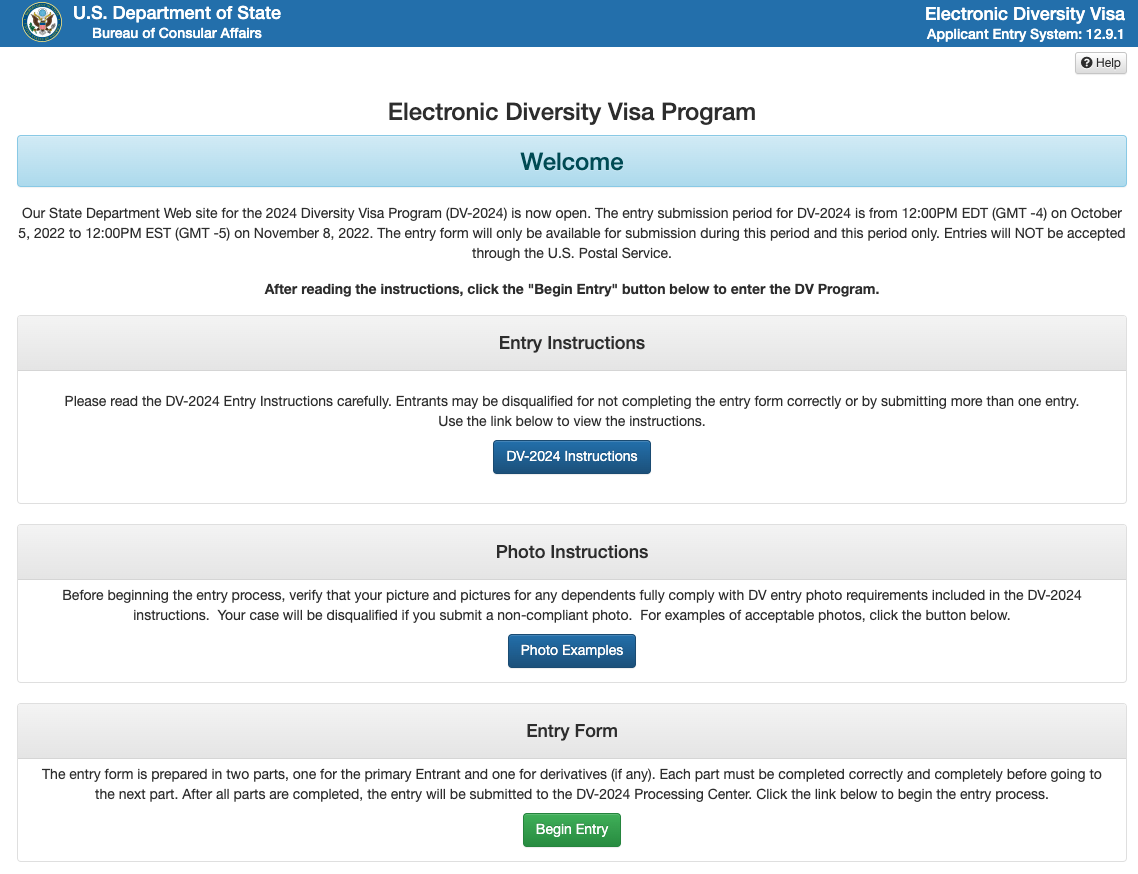Image resolution: width=1138 pixels, height=874 pixels.
Task: Click the Electronic Diversity Visa header label
Action: [1023, 13]
